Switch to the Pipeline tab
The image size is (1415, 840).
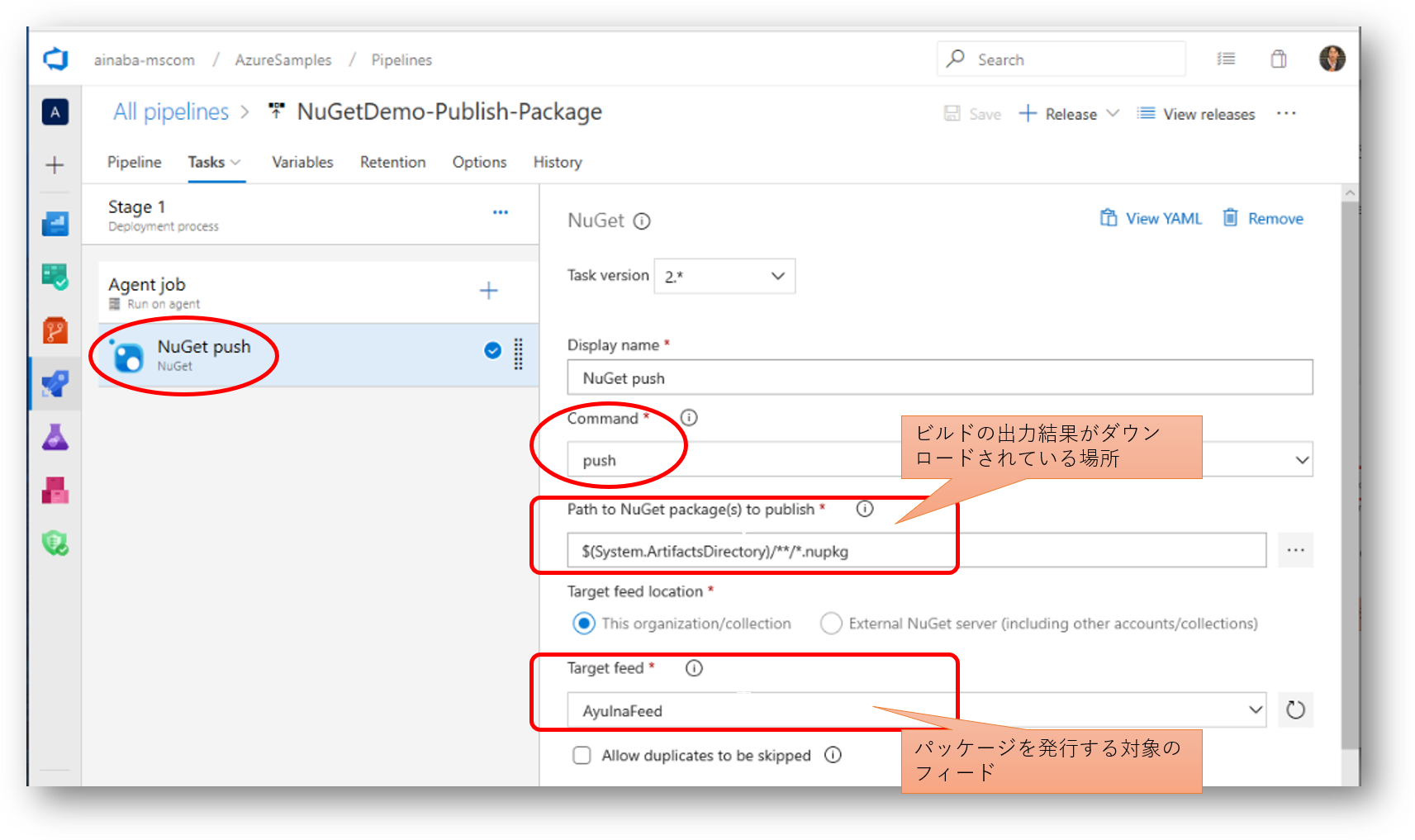point(134,163)
